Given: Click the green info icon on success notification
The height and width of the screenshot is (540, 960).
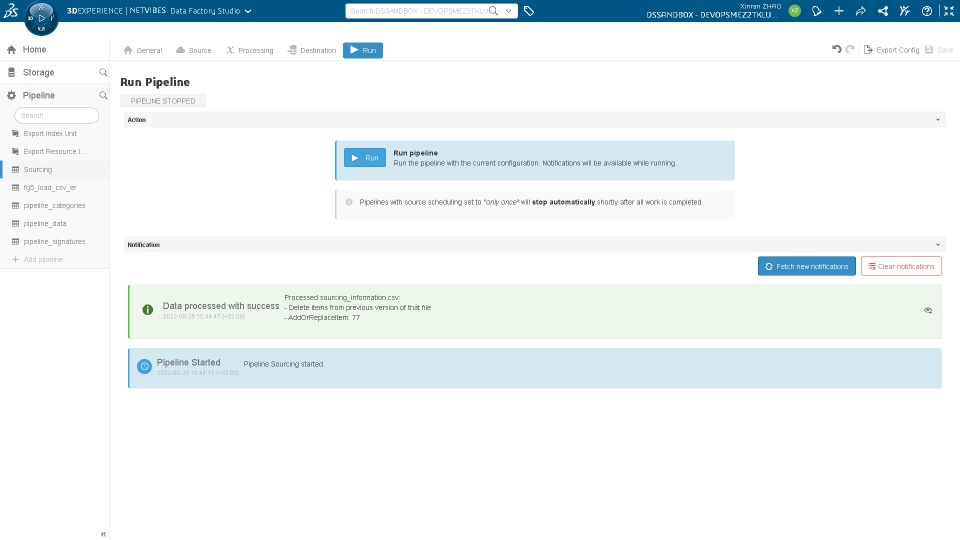Looking at the screenshot, I should pyautogui.click(x=148, y=310).
